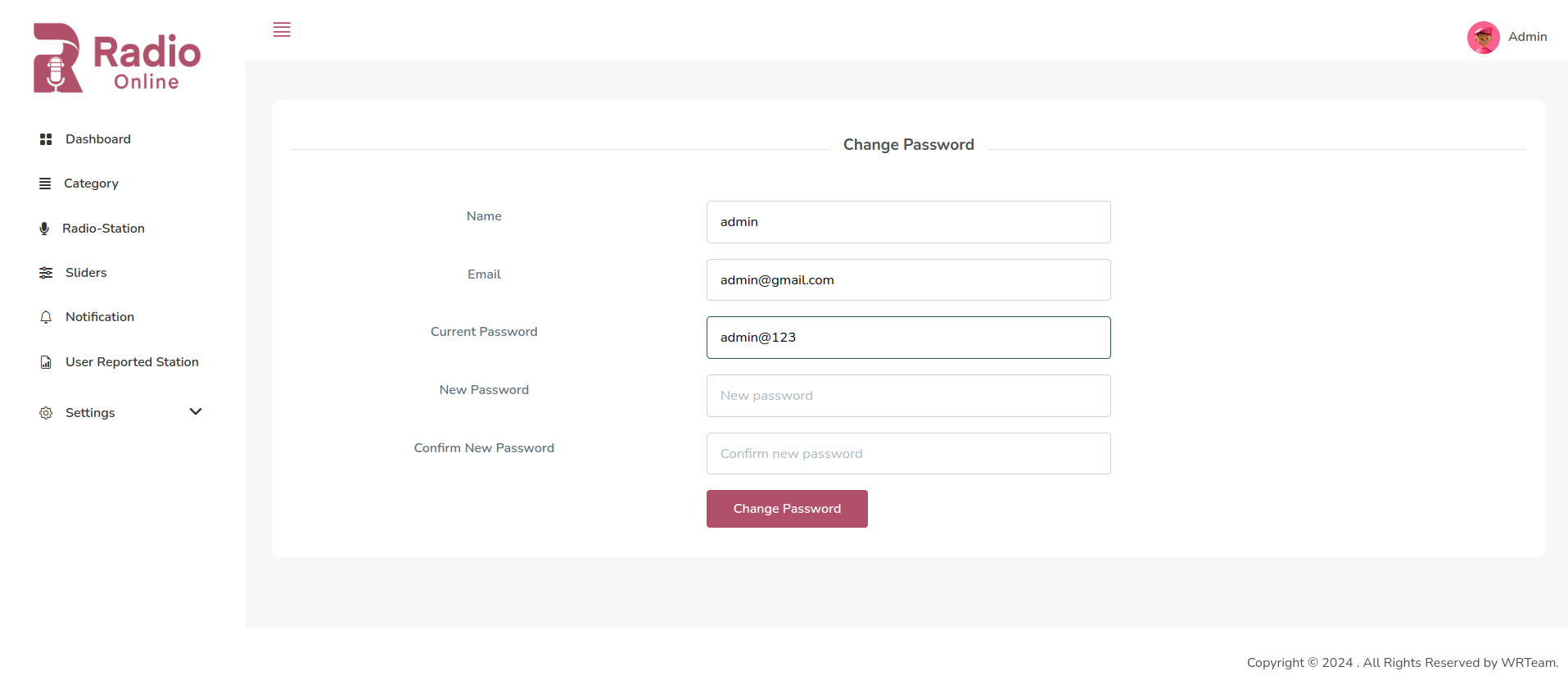
Task: Click the Sliders adjustment icon
Action: [x=46, y=273]
